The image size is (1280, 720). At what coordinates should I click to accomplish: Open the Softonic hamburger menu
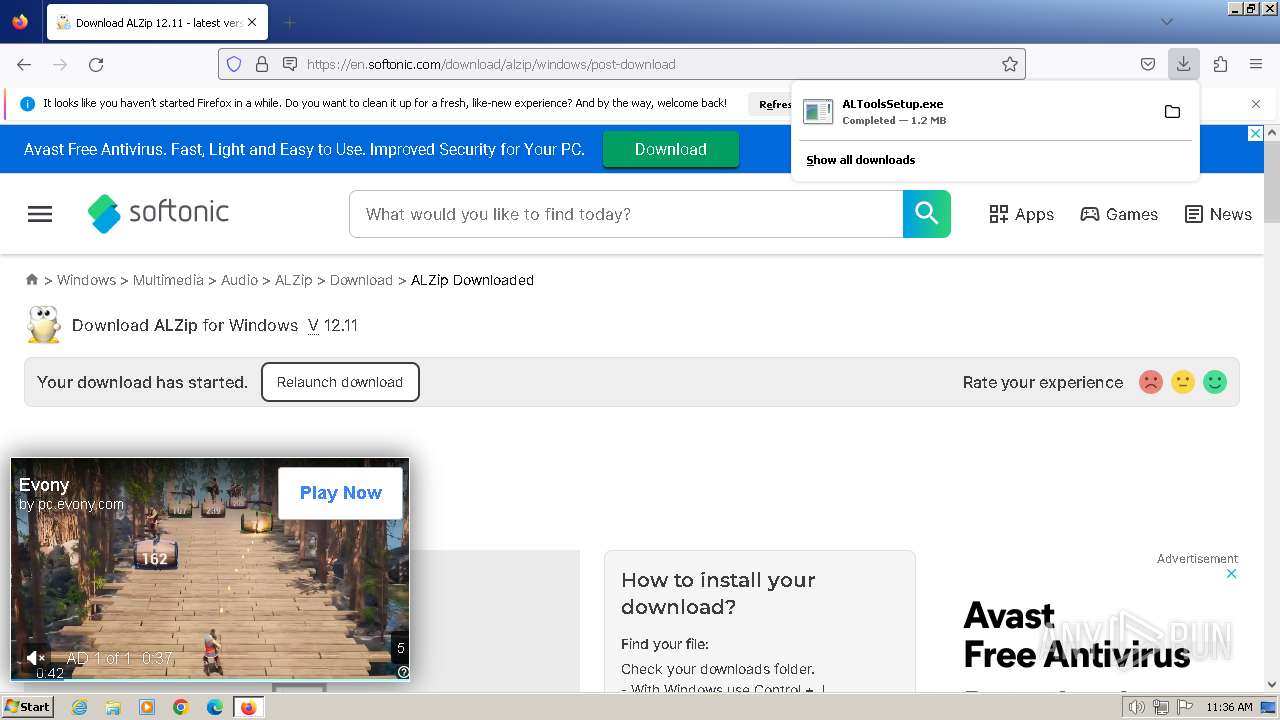[40, 214]
